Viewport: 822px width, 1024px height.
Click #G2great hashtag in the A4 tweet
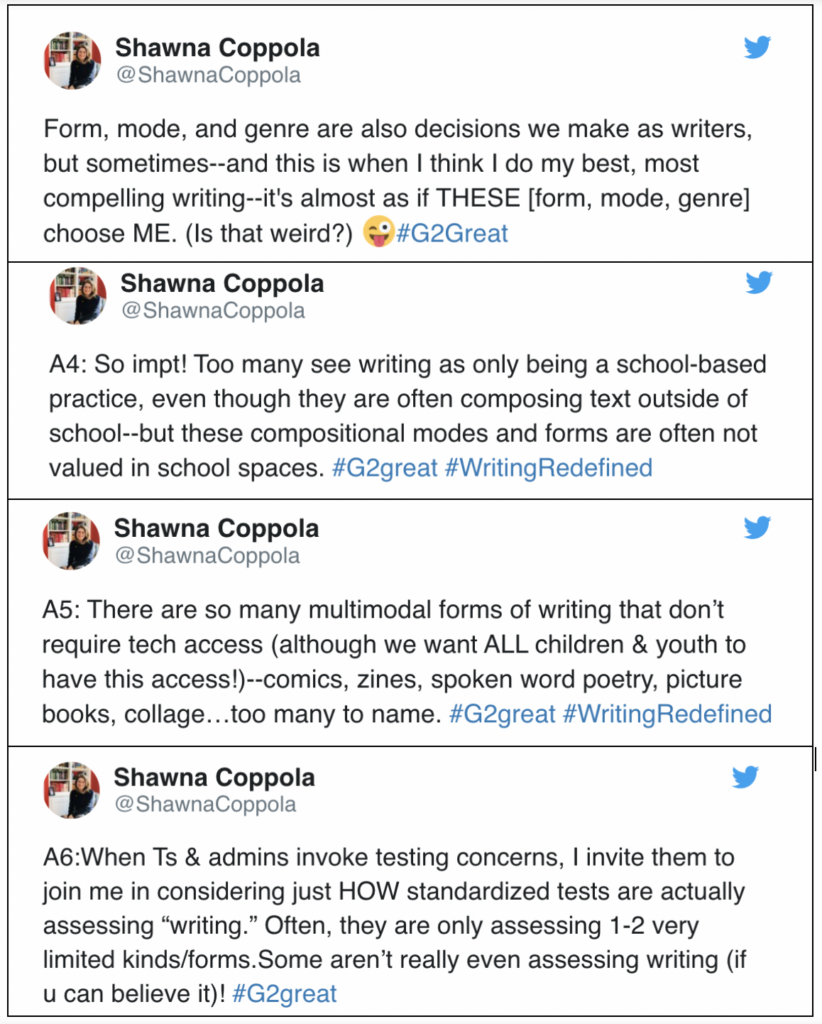[x=385, y=468]
